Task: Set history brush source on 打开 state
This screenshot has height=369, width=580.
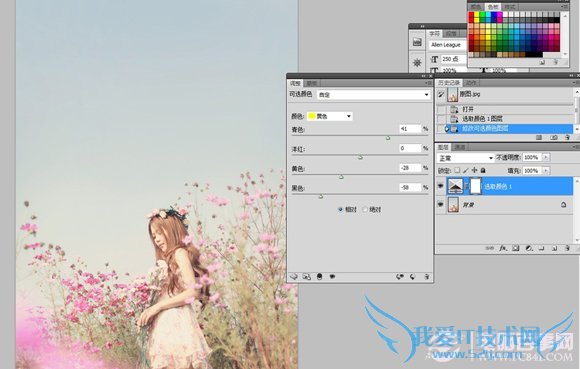Action: (441, 109)
